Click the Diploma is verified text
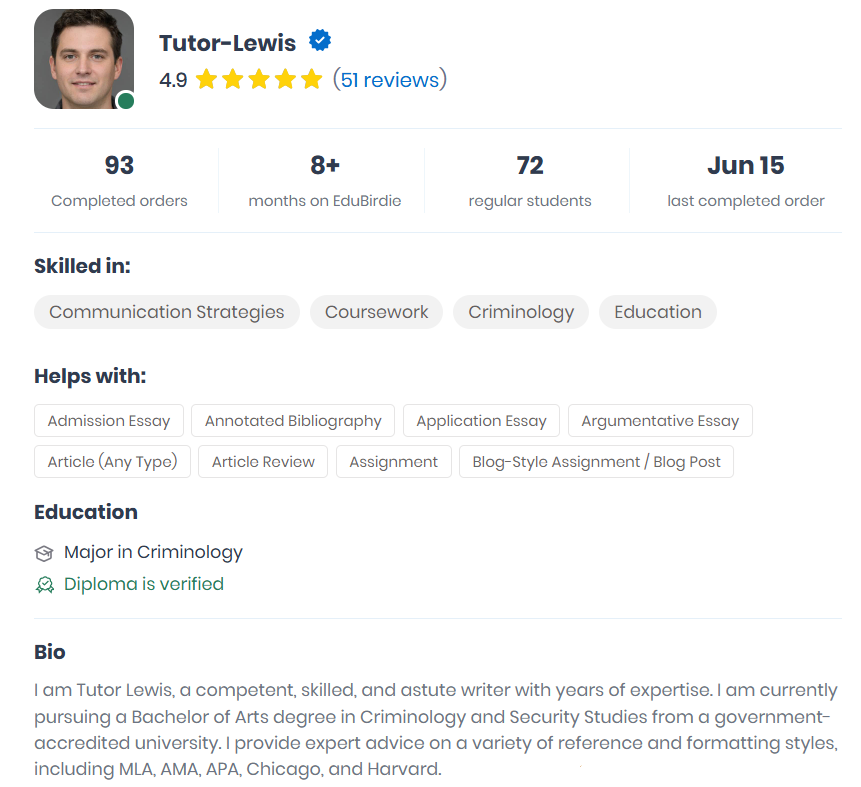 click(144, 584)
